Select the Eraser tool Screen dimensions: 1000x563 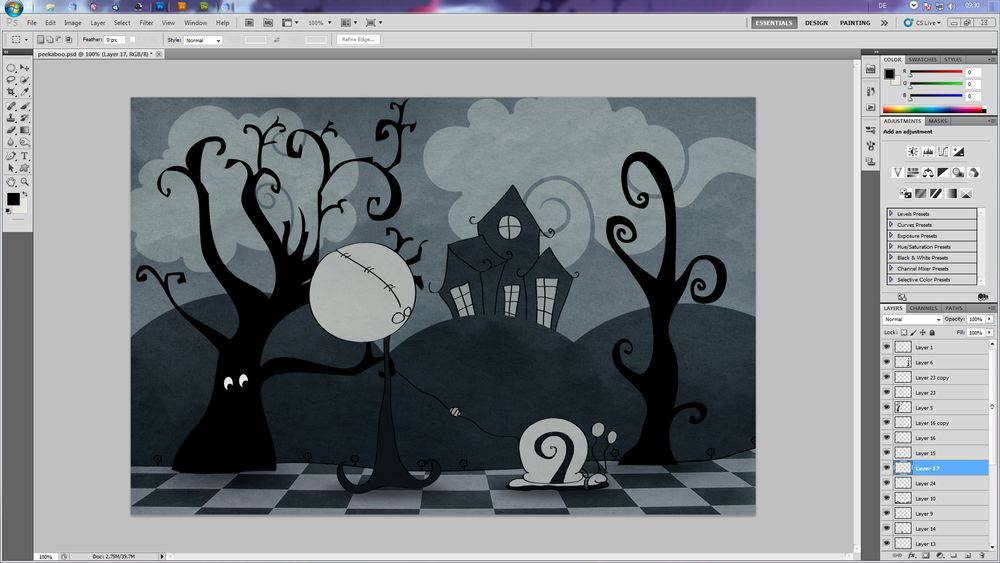(x=11, y=130)
